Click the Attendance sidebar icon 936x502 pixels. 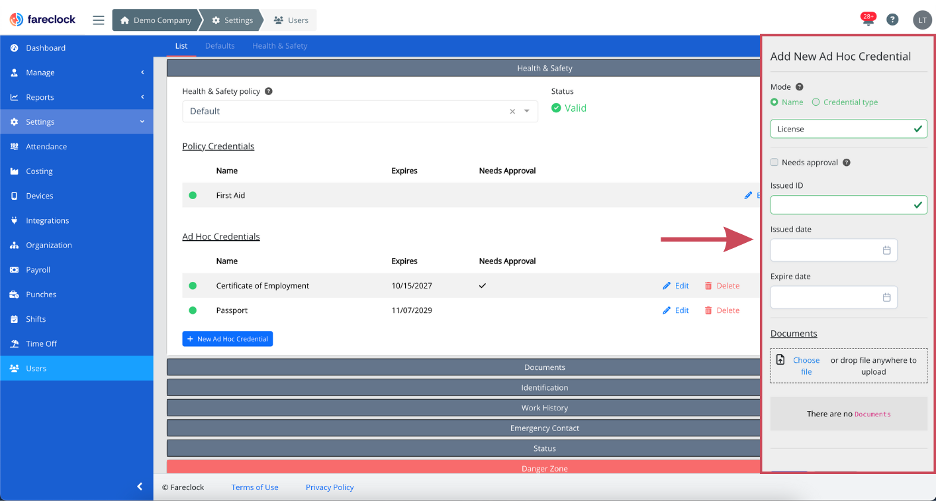pos(14,146)
